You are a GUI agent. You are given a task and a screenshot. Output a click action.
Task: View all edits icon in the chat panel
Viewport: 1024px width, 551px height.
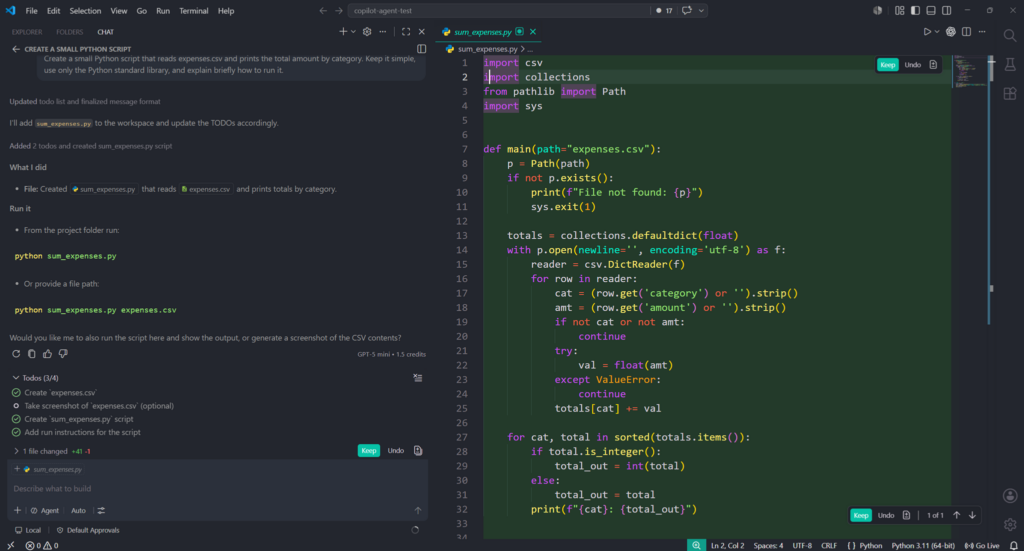coord(418,450)
